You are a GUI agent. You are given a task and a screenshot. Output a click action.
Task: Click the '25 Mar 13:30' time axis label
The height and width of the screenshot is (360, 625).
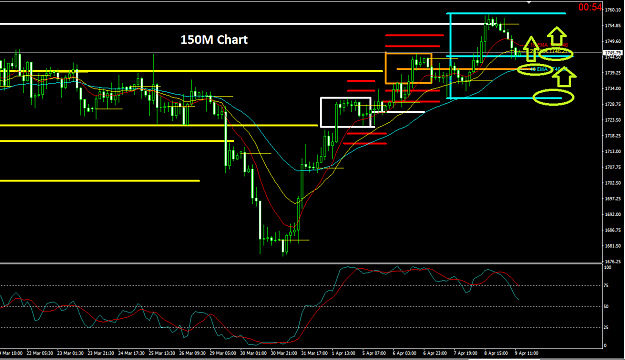point(162,353)
